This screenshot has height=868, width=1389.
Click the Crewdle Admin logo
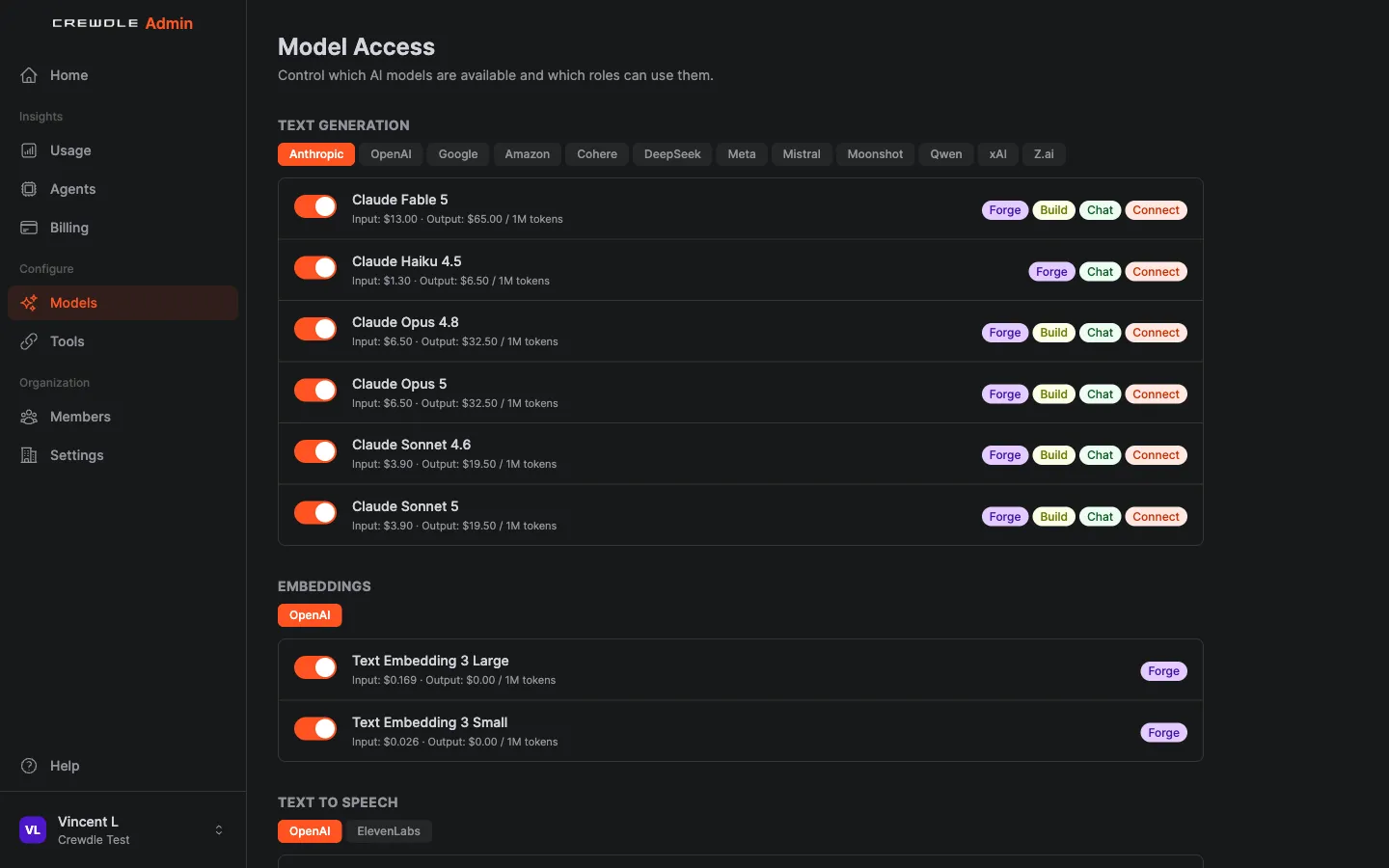click(x=123, y=23)
